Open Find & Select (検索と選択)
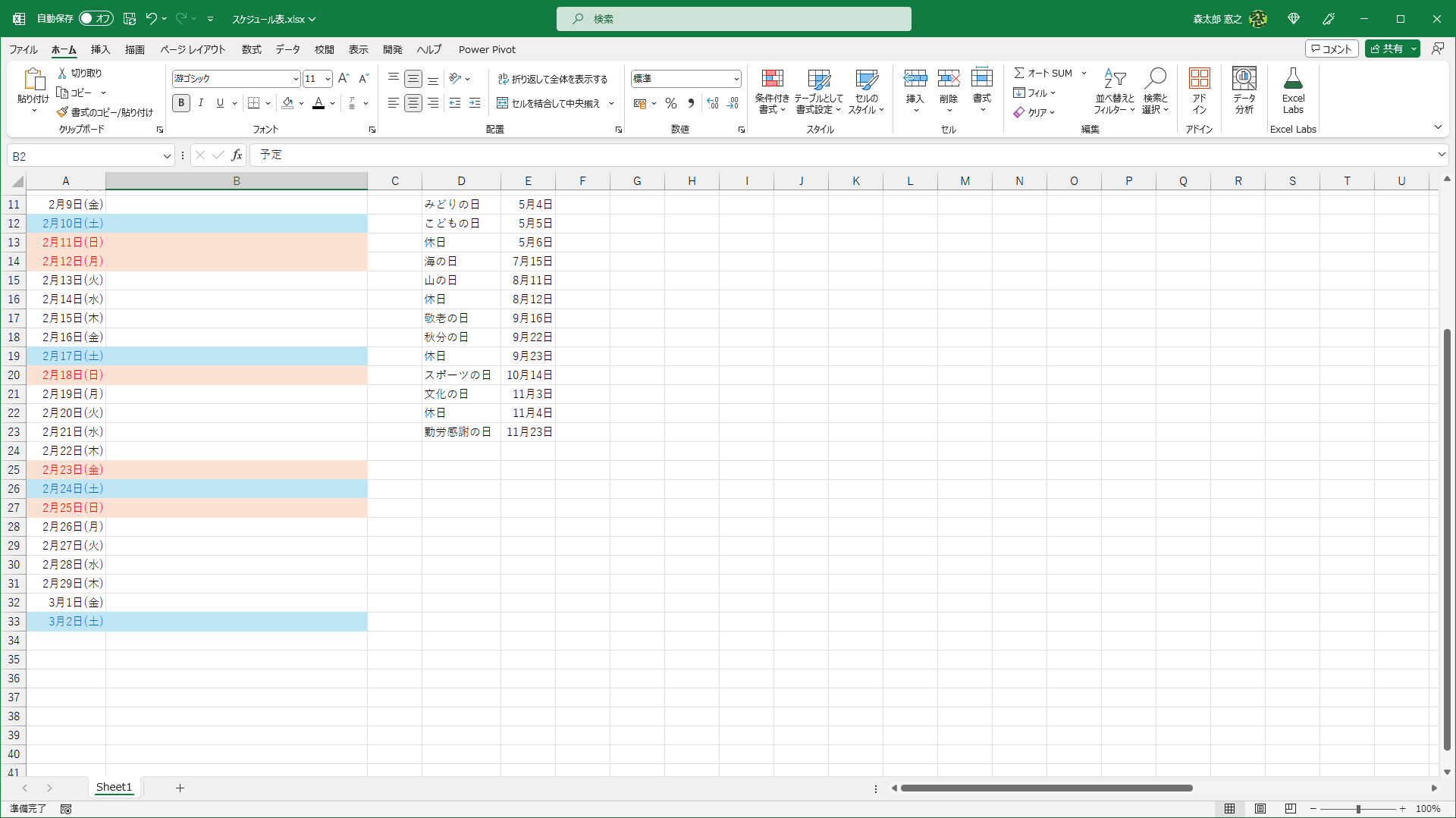The height and width of the screenshot is (818, 1456). [x=1156, y=91]
